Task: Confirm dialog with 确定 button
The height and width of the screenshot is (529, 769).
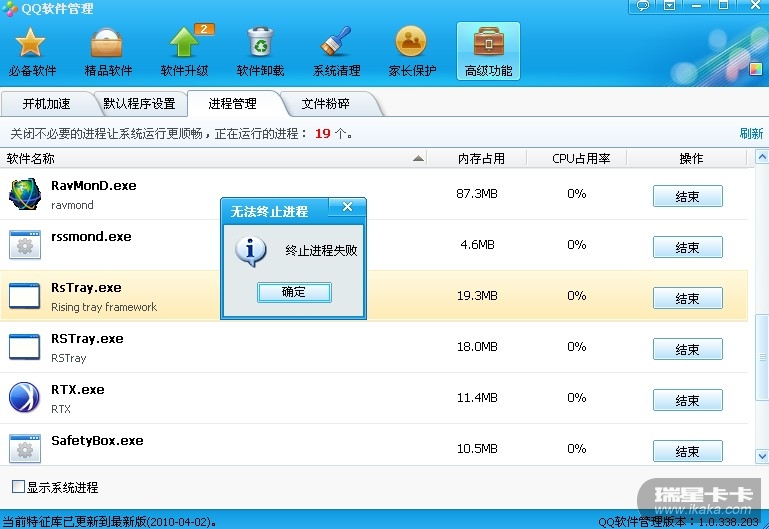Action: (294, 292)
